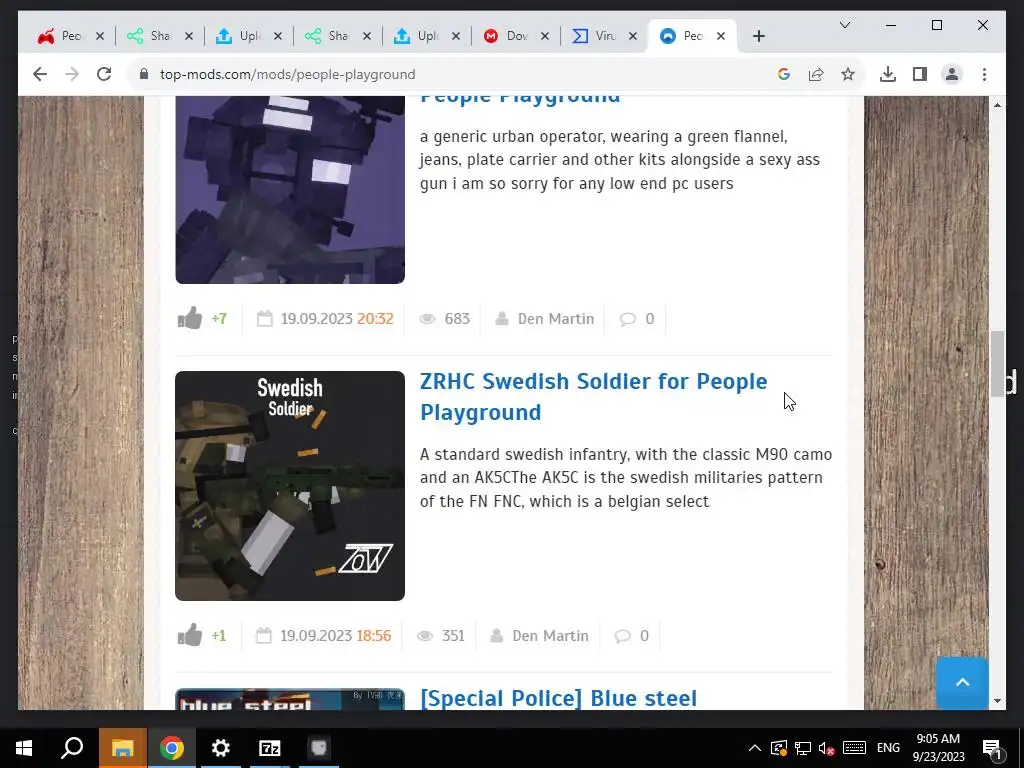Bookmark this page with star icon
This screenshot has height=768, width=1024.
848,74
